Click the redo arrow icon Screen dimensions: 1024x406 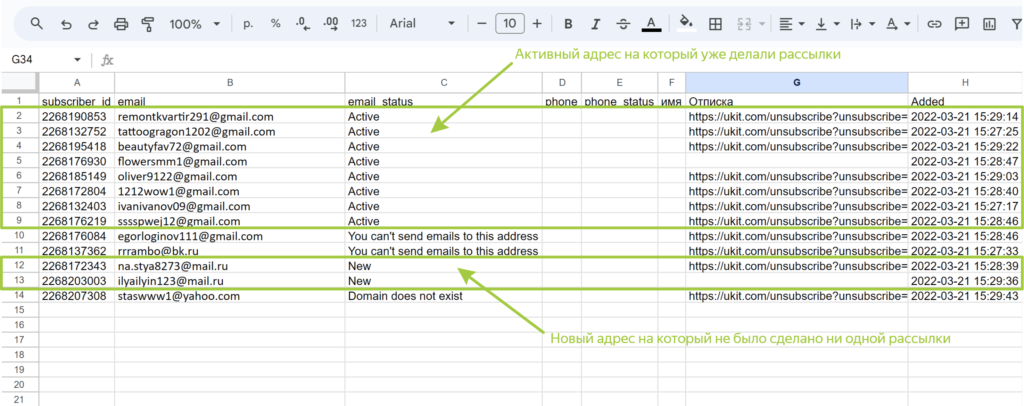[x=93, y=24]
